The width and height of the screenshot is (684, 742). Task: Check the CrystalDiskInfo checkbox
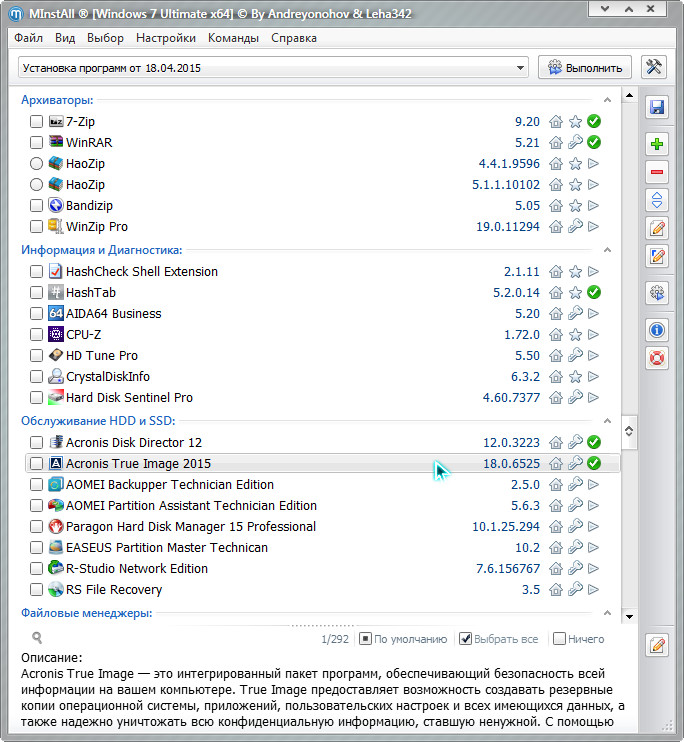tap(36, 377)
